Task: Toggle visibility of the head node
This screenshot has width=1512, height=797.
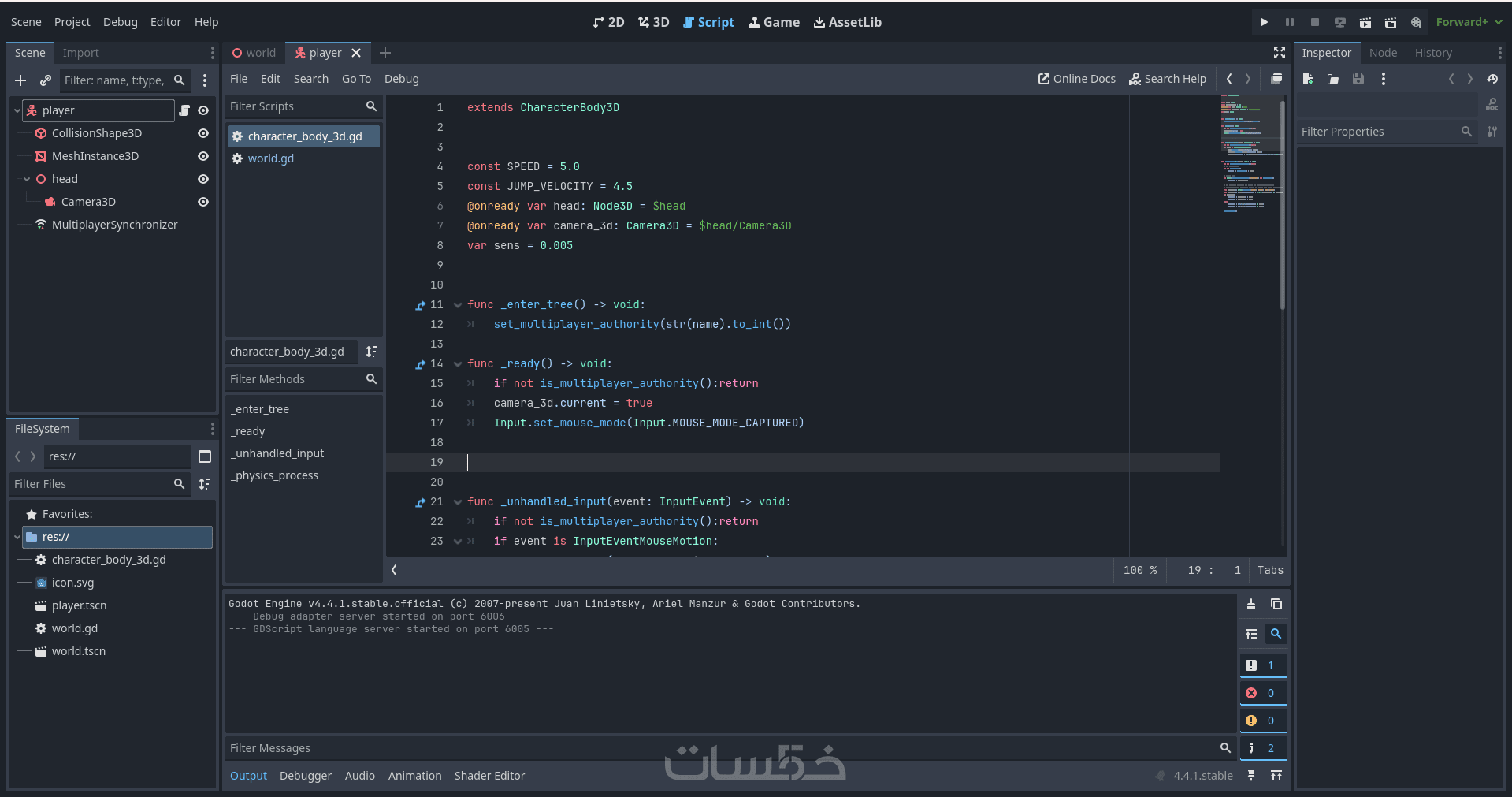Action: pos(203,179)
